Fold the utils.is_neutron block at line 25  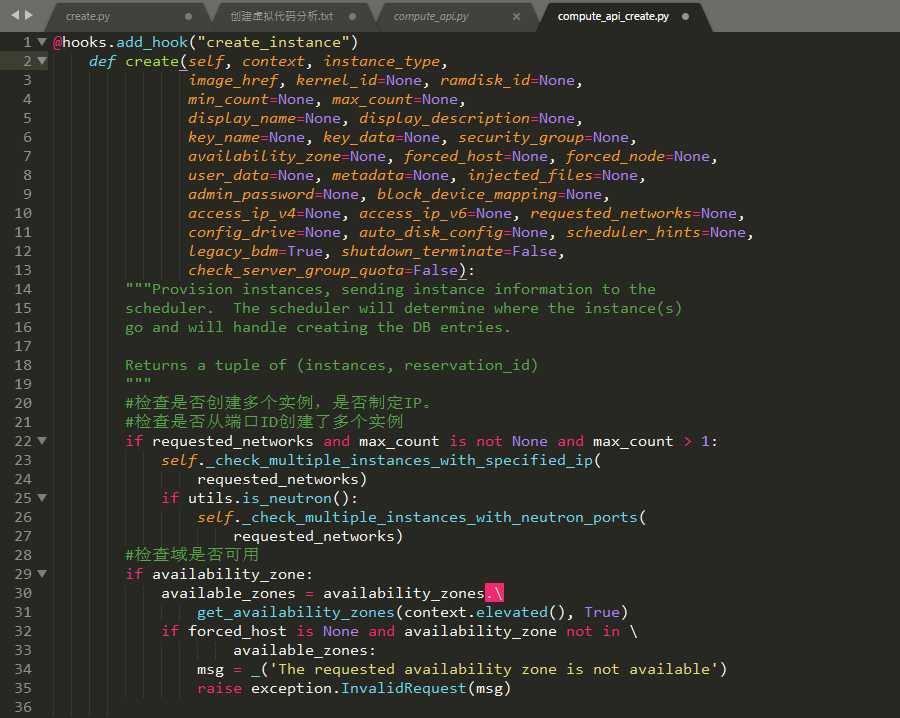click(x=42, y=497)
